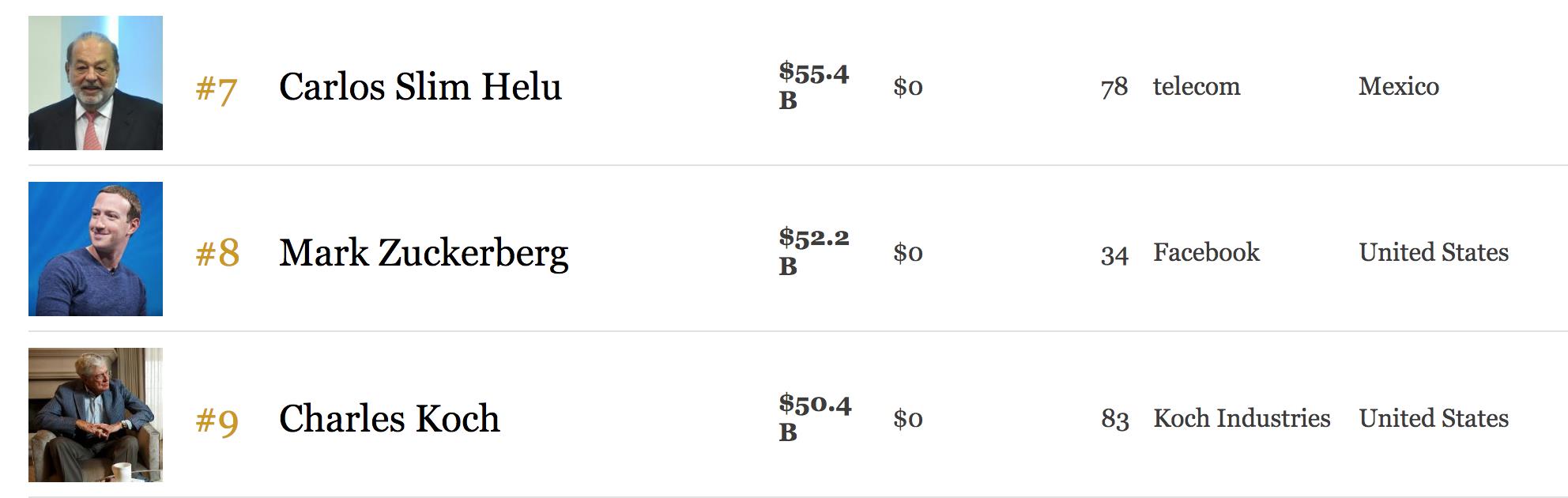Click the #7 rank number
Image resolution: width=1568 pixels, height=498 pixels.
point(217,89)
